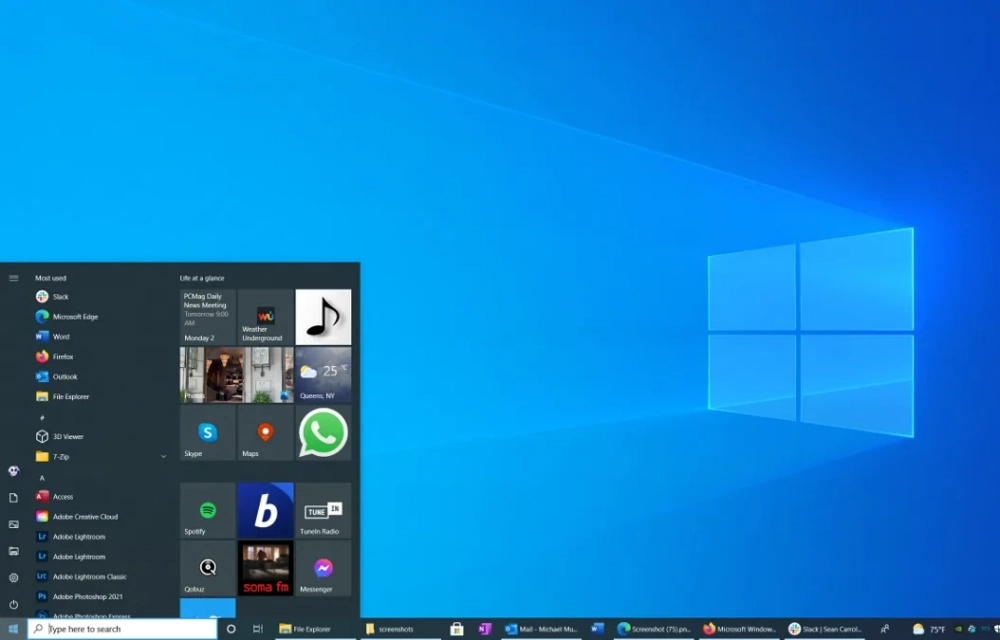Click the letter A section header
1000x640 pixels.
click(42, 478)
